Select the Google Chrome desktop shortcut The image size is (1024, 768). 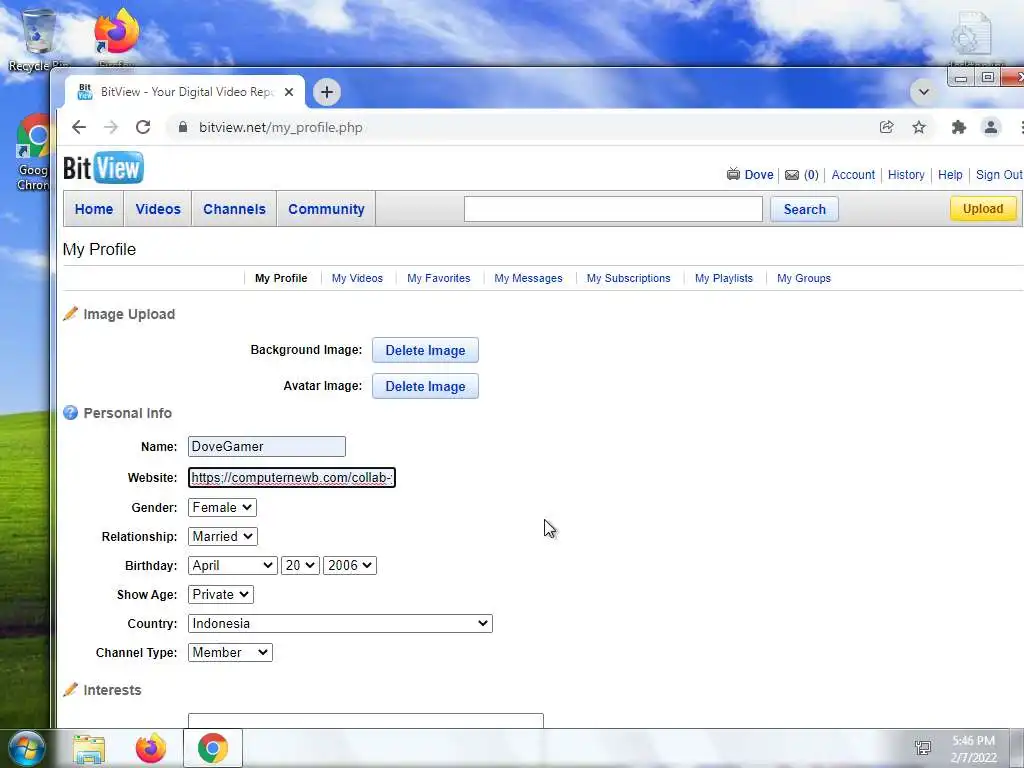tap(33, 153)
